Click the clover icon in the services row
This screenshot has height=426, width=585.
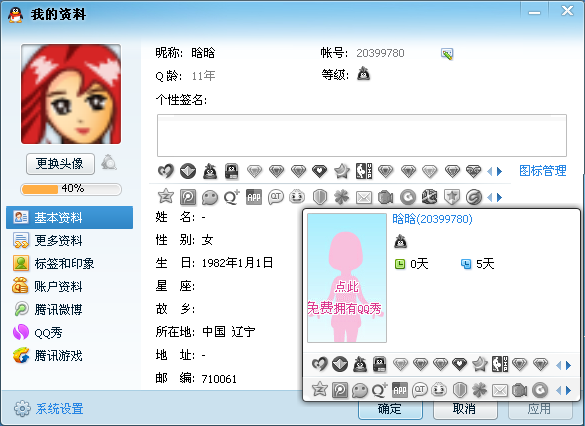(341, 197)
